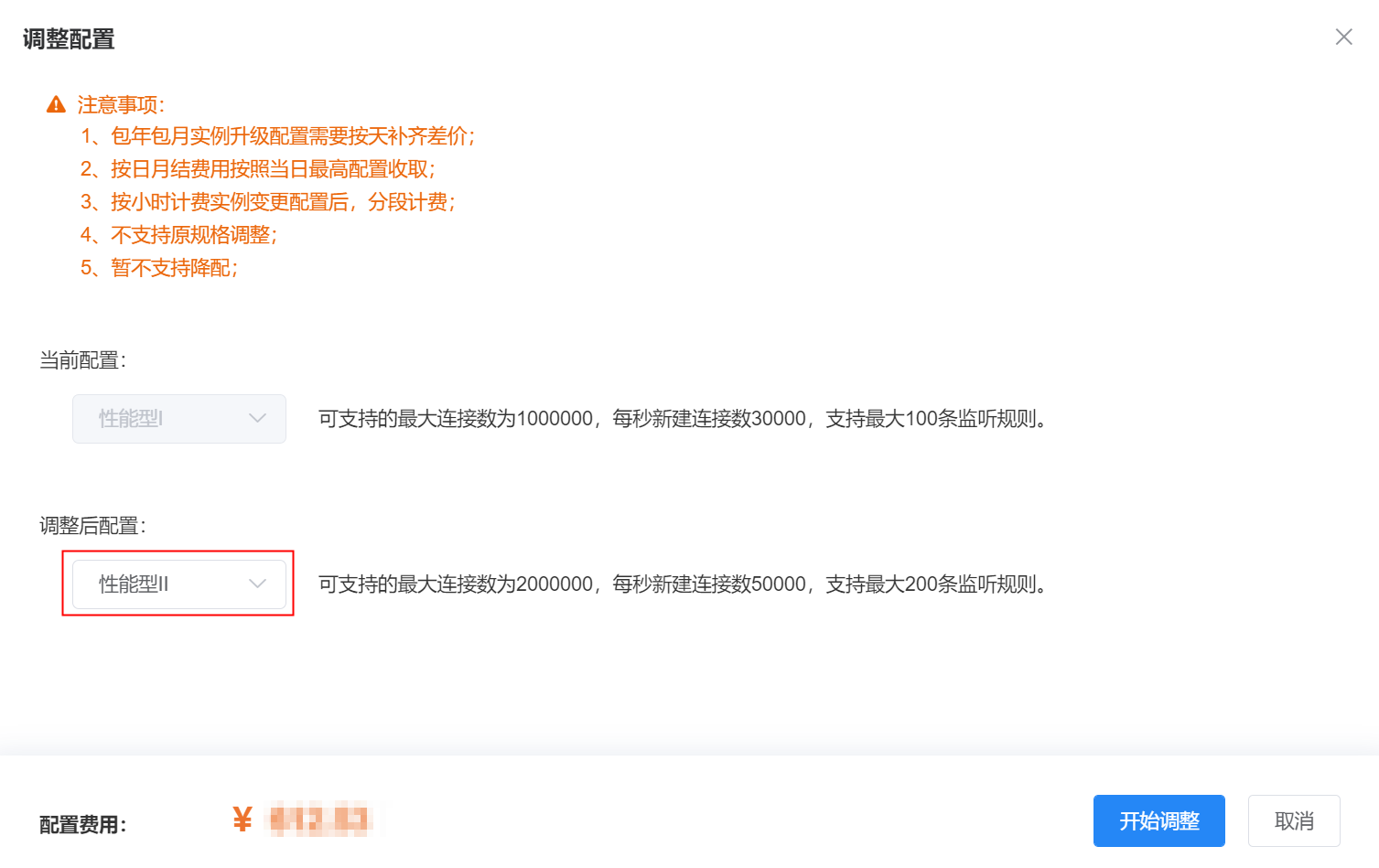
Task: Open the 性能型II configuration dropdown
Action: click(x=179, y=584)
